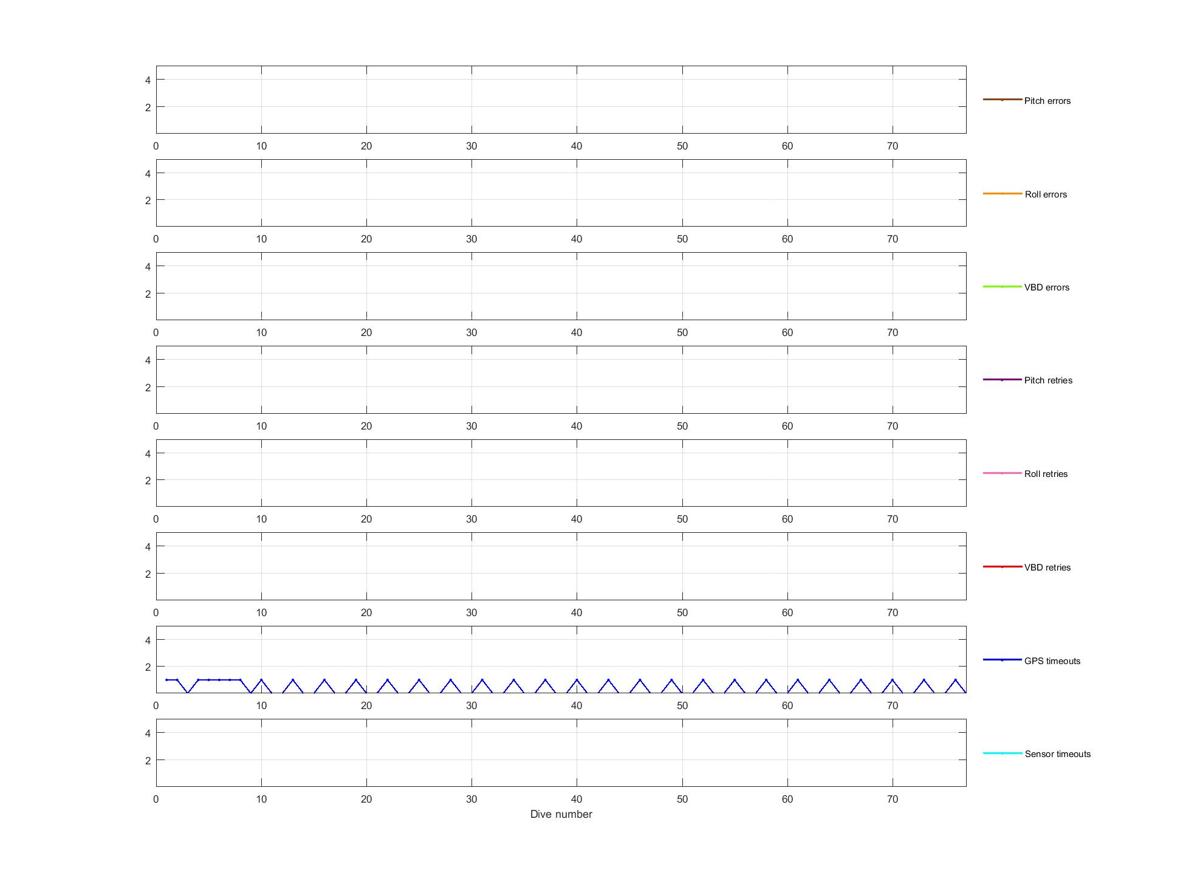The width and height of the screenshot is (1200, 885).
Task: Click the "GPS timeouts" legend label
Action: click(1052, 661)
